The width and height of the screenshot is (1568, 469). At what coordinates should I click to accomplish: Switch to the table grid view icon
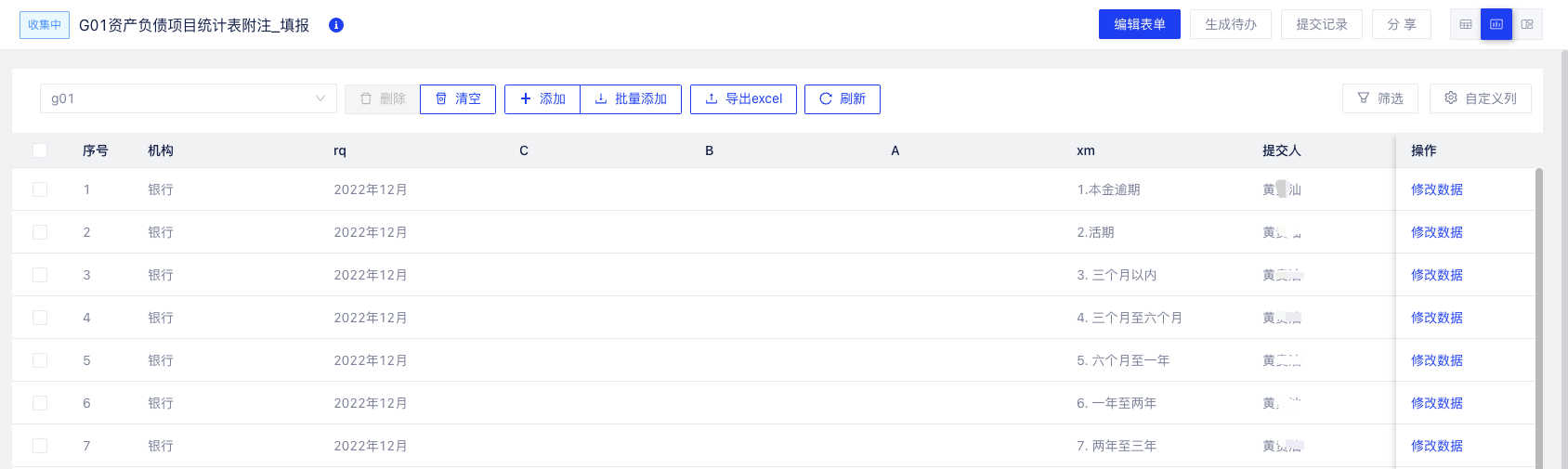click(x=1466, y=24)
